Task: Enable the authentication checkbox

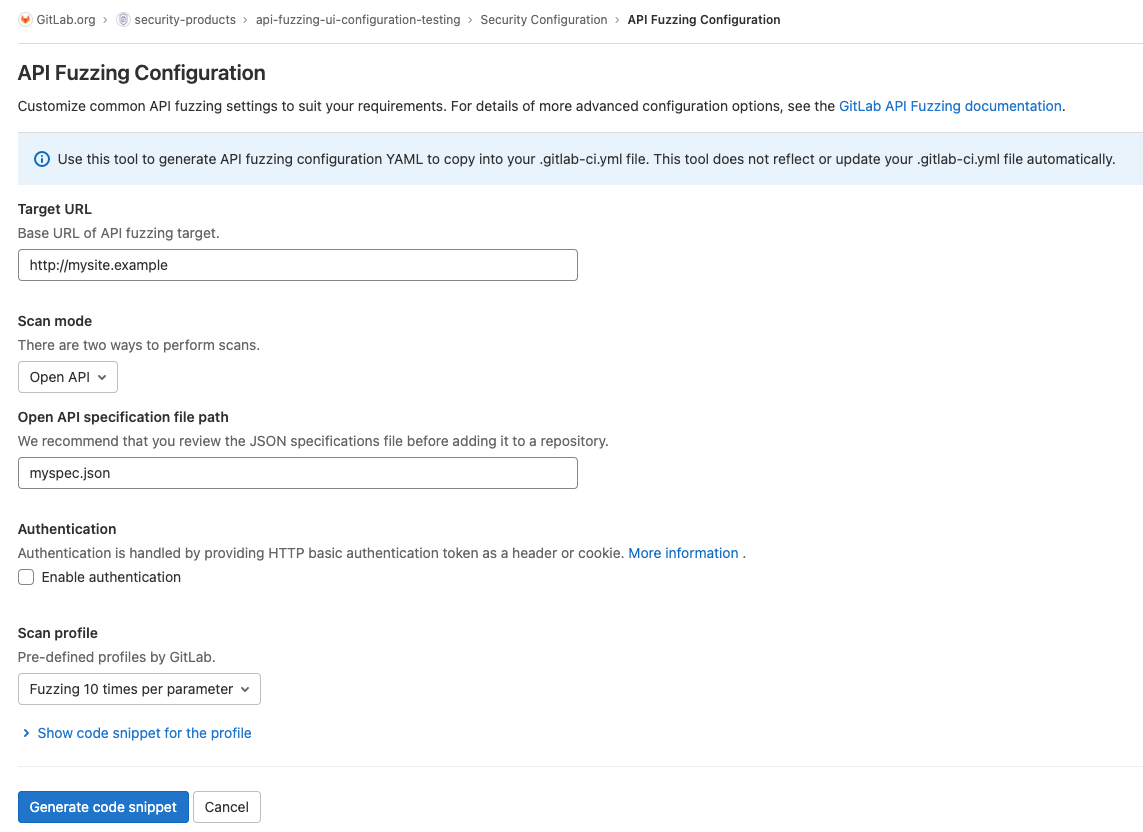Action: 25,577
